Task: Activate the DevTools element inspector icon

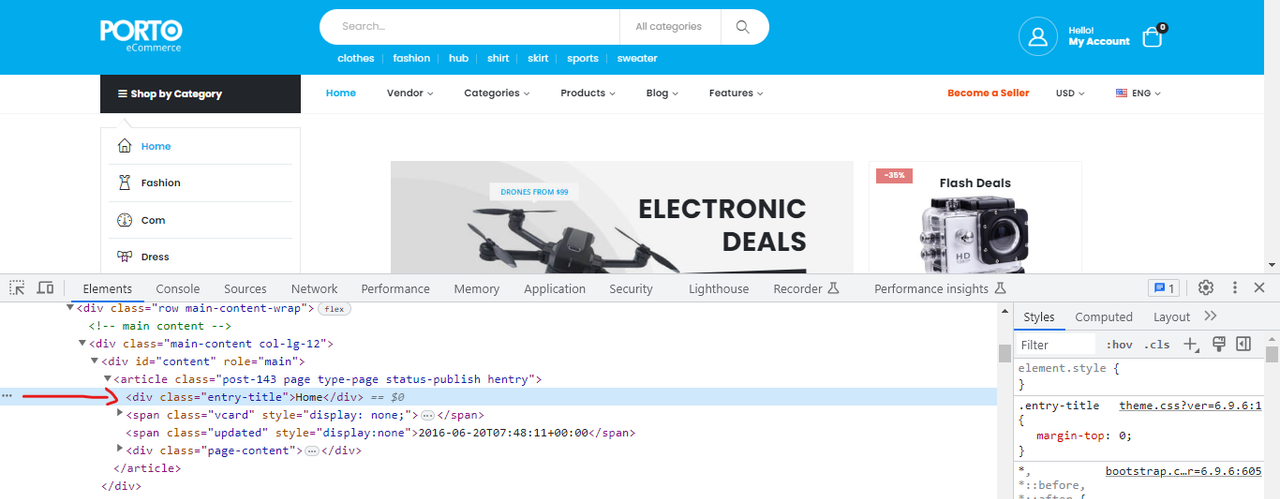Action: [17, 288]
